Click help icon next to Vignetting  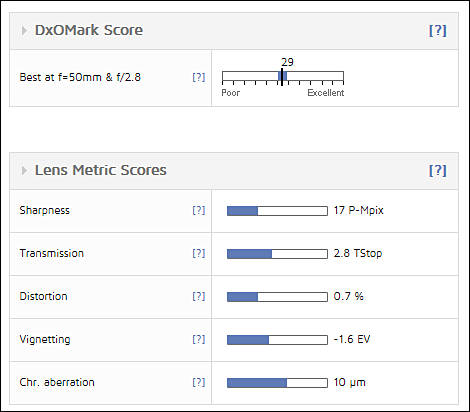coord(199,339)
